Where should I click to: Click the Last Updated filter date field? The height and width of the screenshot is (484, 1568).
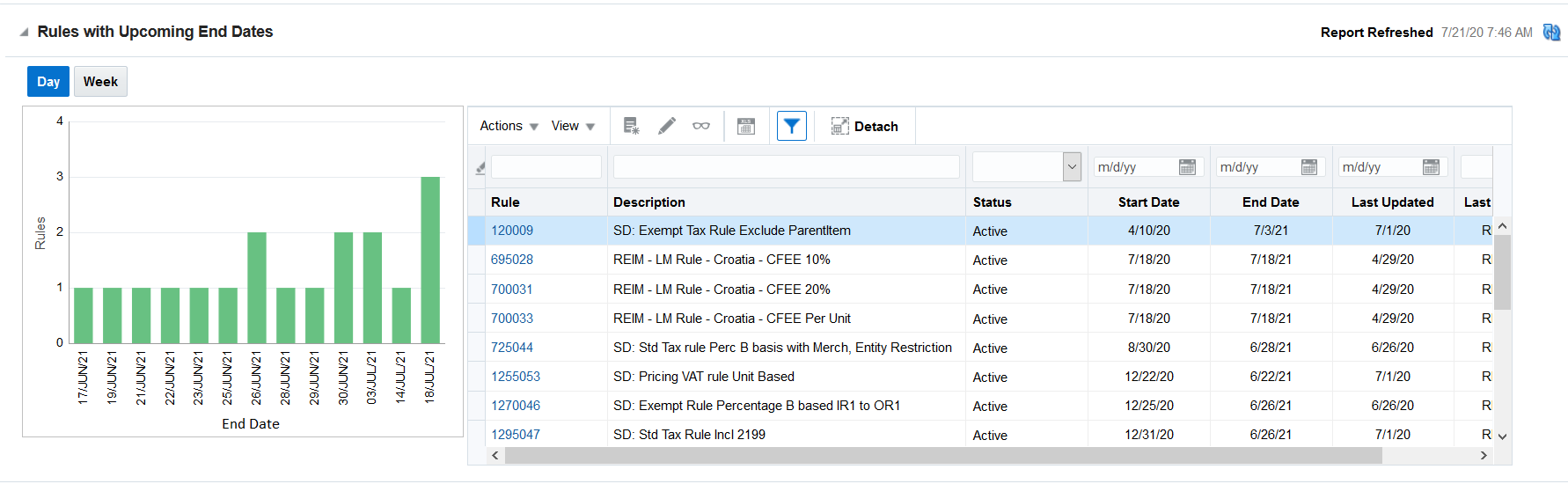tap(1380, 167)
